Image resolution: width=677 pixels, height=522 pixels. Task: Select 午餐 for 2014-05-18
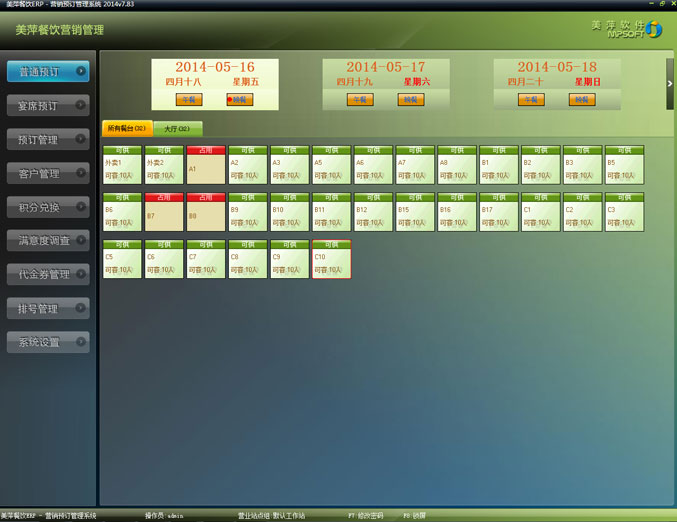tap(531, 100)
